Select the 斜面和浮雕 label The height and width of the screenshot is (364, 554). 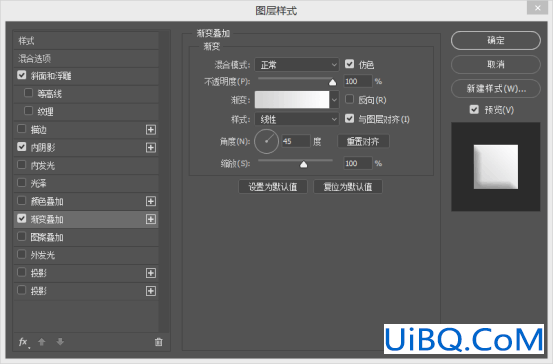click(x=51, y=76)
